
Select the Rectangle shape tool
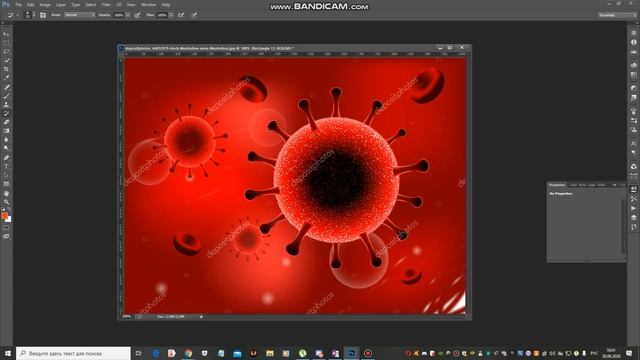tap(6, 184)
